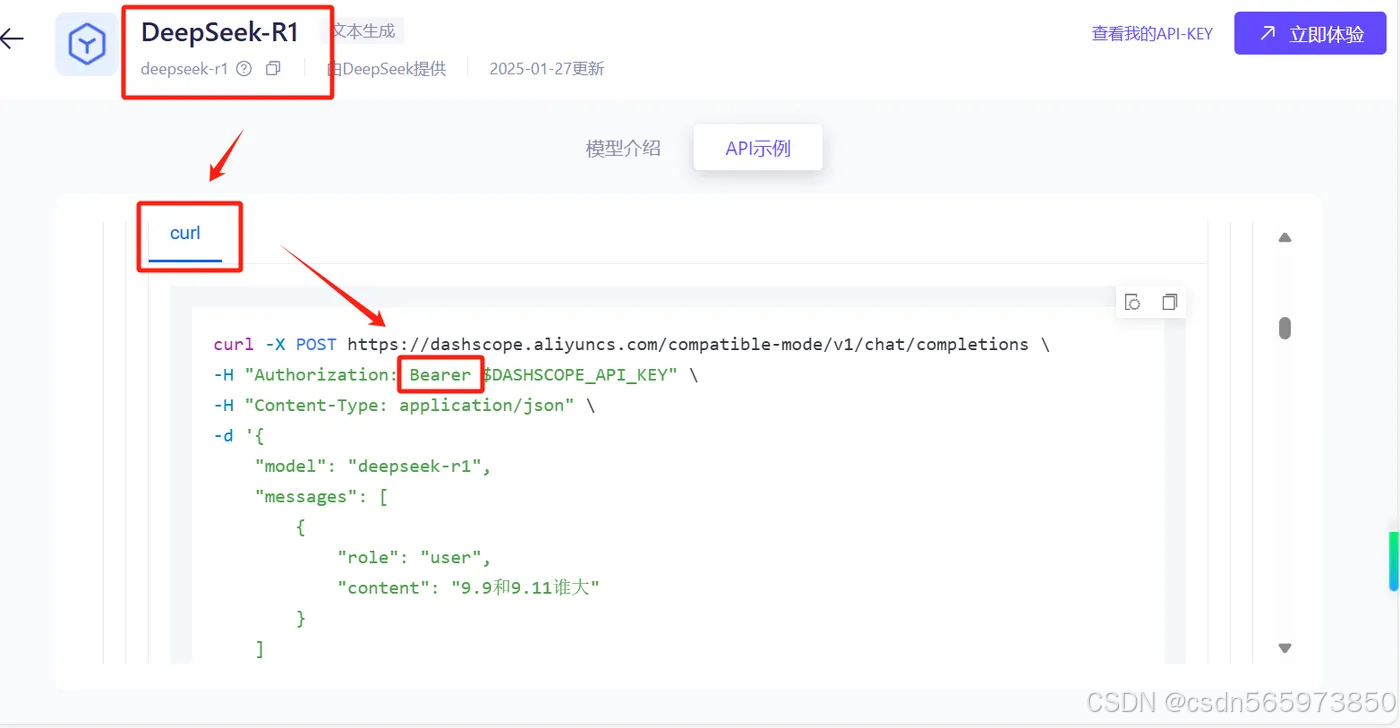This screenshot has width=1400, height=728.
Task: Click the green side panel handle
Action: 1394,561
